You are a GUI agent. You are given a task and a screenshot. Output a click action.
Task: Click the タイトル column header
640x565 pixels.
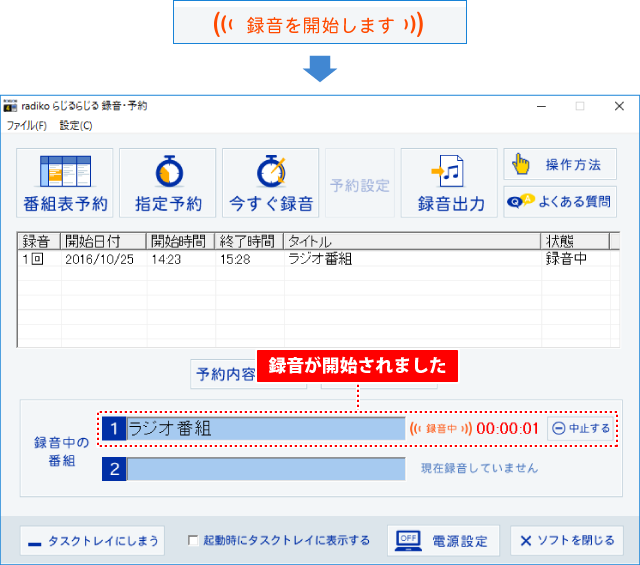(412, 241)
